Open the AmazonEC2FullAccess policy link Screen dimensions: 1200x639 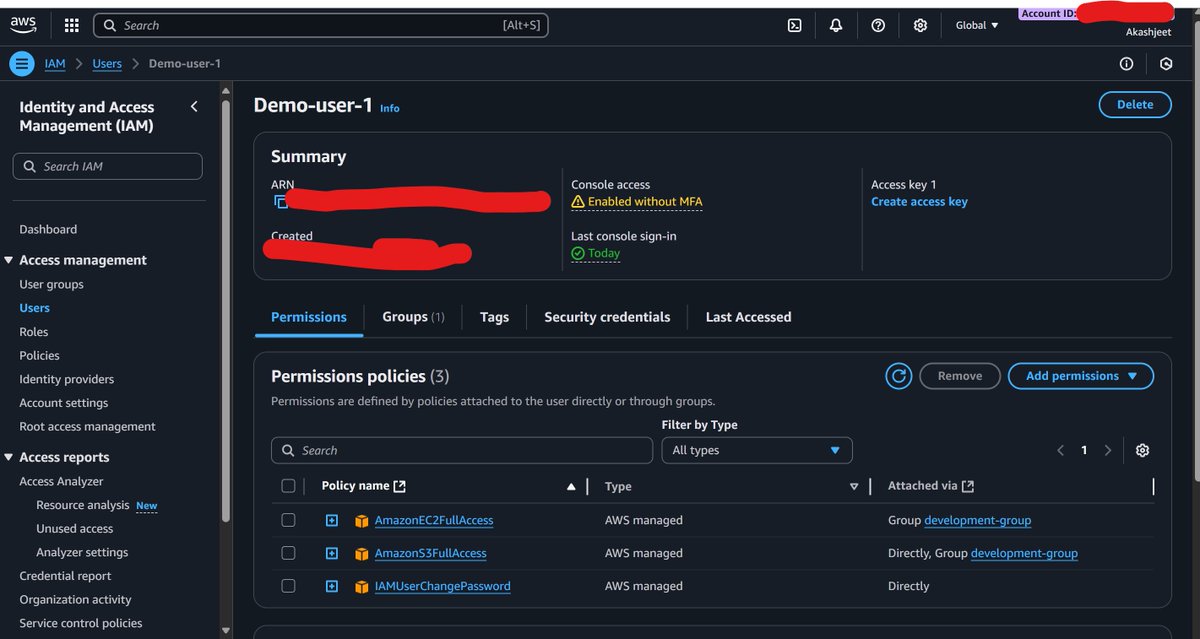(434, 521)
